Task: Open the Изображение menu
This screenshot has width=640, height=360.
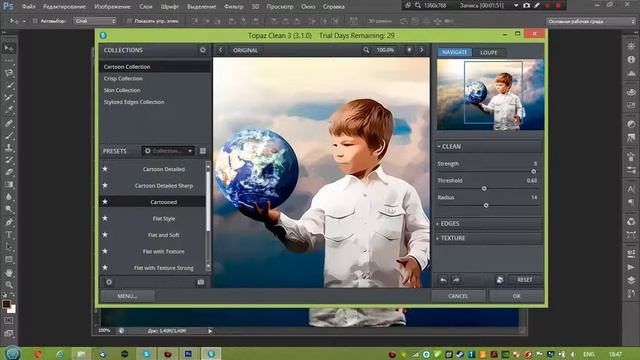Action: point(113,7)
